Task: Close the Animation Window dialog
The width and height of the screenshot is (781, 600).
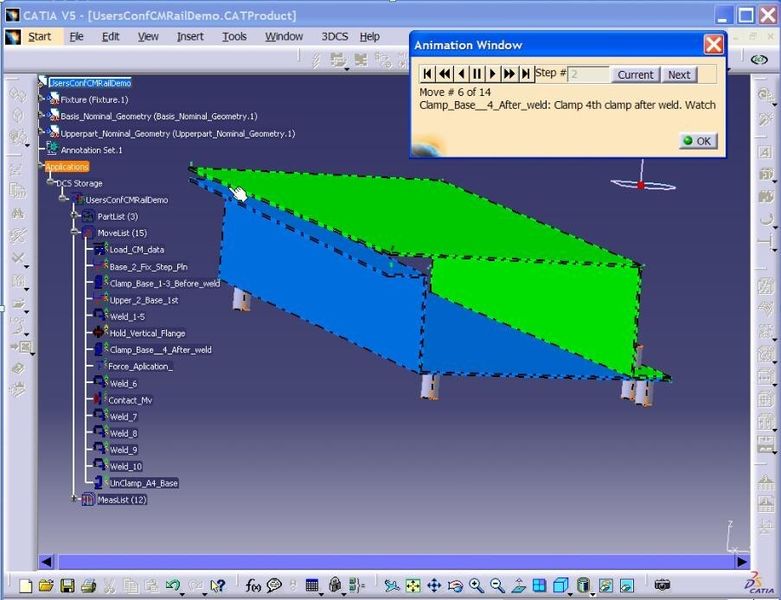Action: tap(713, 45)
